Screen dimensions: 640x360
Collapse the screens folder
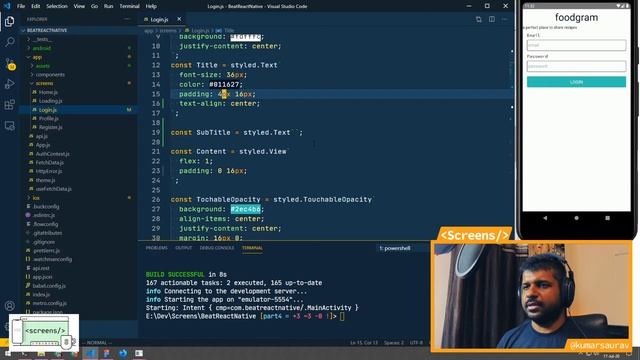(x=44, y=83)
